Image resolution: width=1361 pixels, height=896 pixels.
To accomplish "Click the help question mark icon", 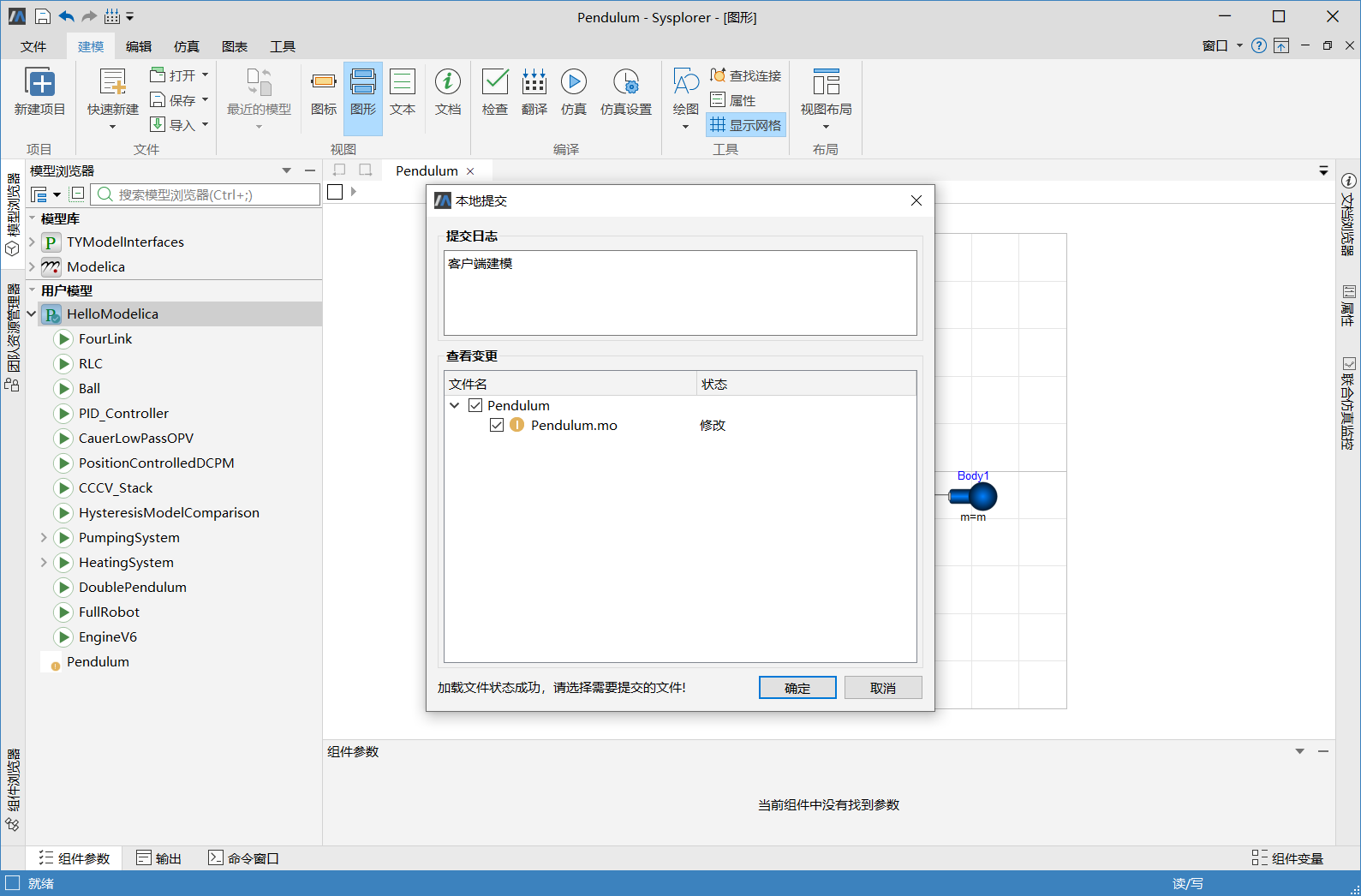I will 1258,46.
